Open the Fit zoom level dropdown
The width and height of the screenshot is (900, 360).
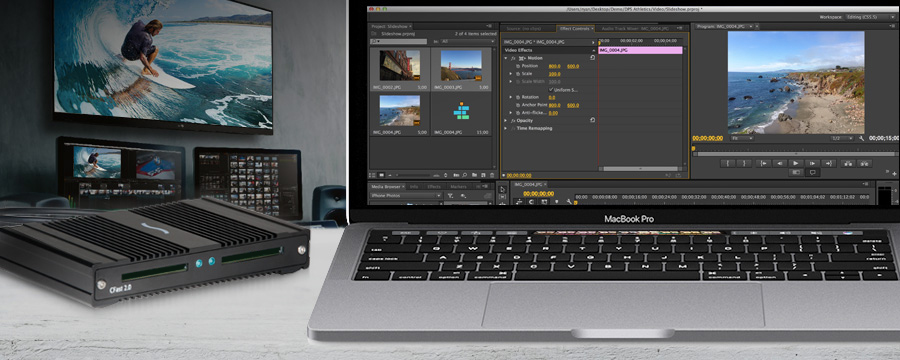click(742, 138)
